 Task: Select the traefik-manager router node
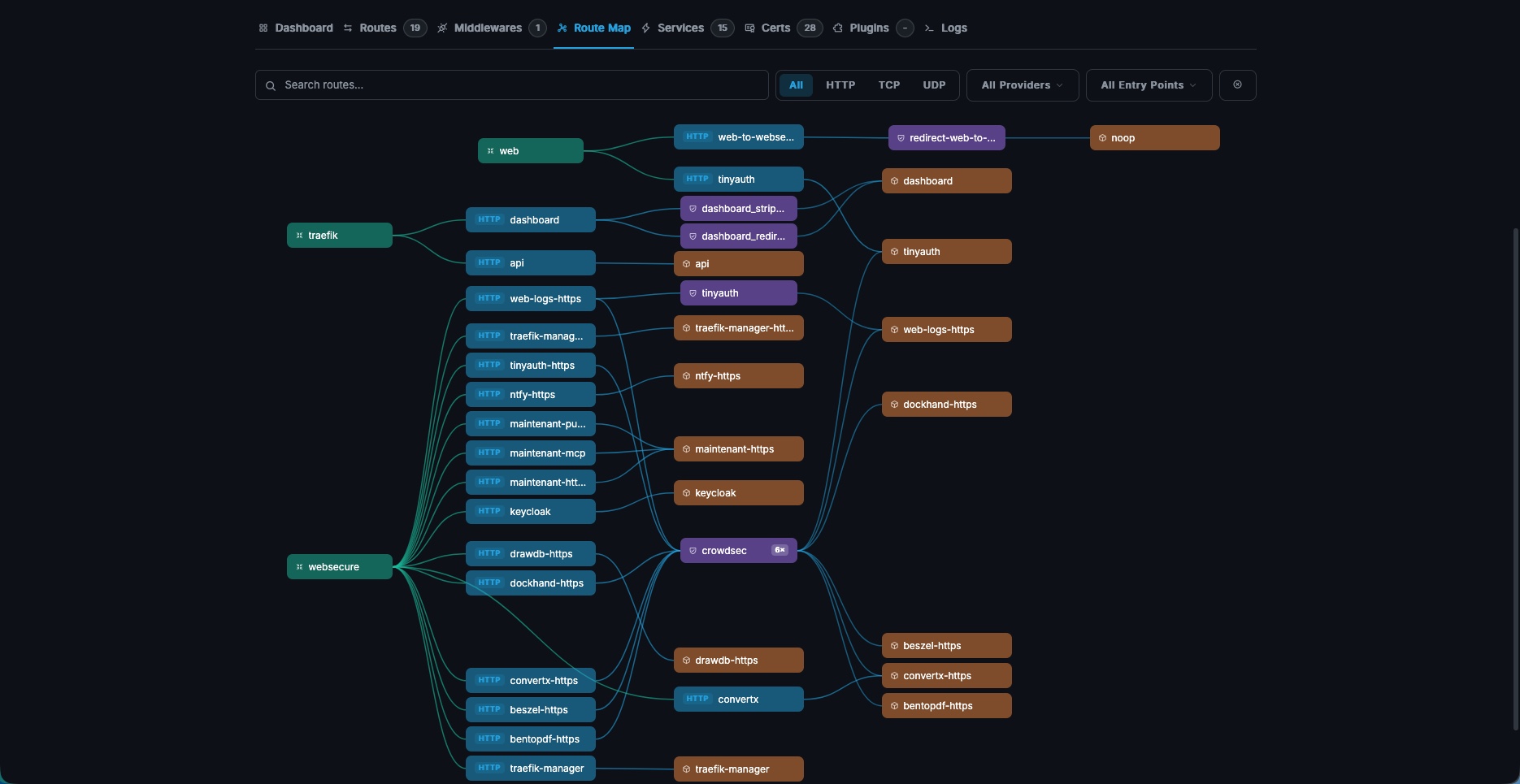tap(531, 768)
